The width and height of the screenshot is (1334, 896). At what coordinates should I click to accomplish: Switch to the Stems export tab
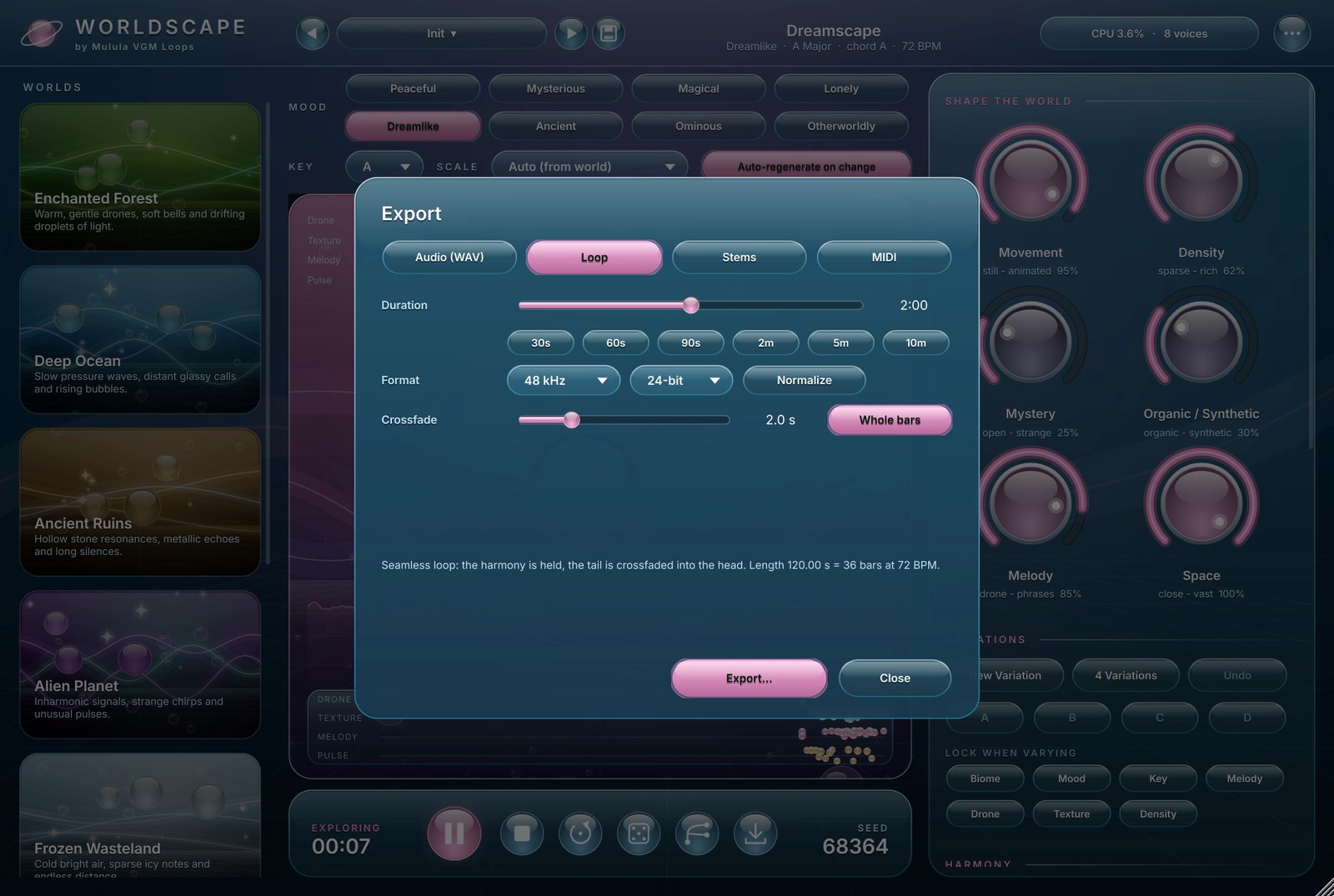click(x=739, y=257)
